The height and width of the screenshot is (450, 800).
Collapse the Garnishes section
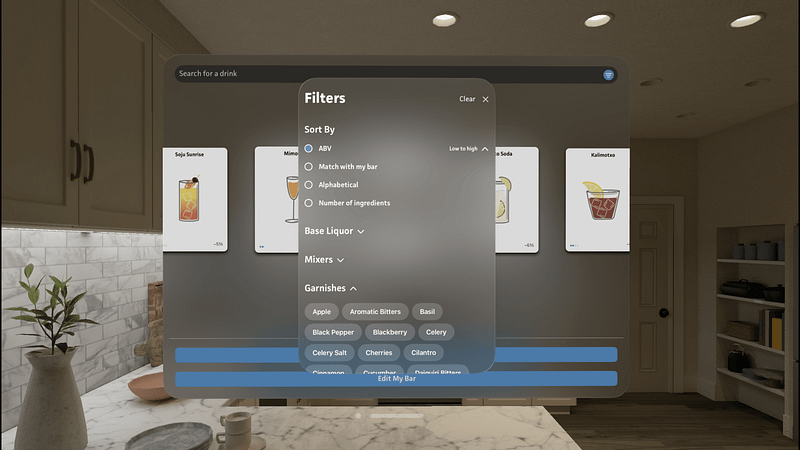pos(330,288)
